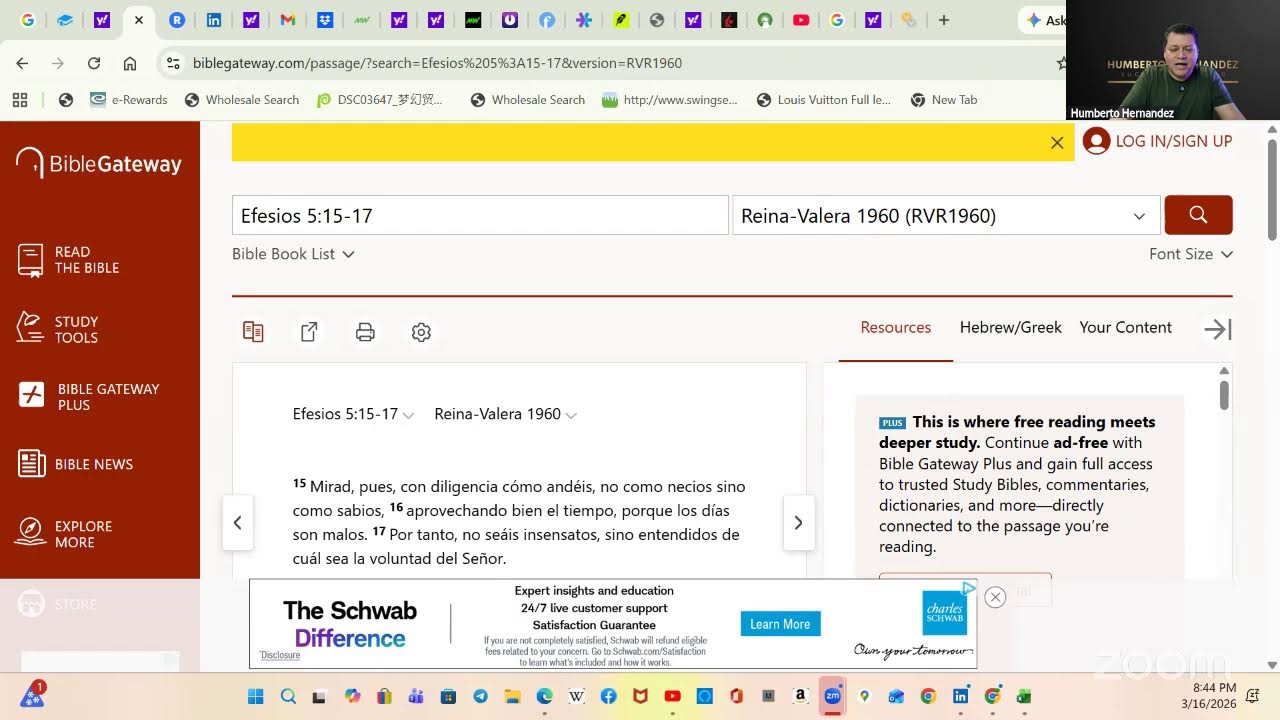The height and width of the screenshot is (720, 1280).
Task: Go to previous passage arrow
Action: [237, 523]
